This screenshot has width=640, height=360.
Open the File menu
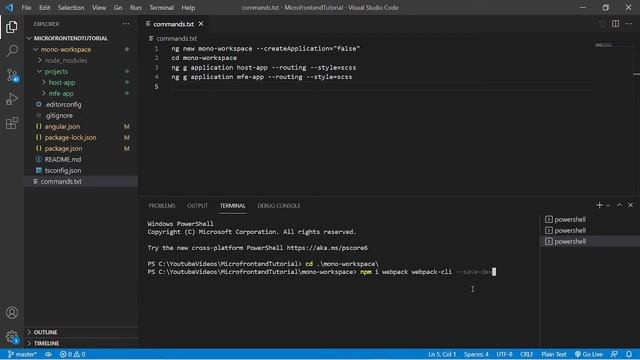click(x=26, y=7)
